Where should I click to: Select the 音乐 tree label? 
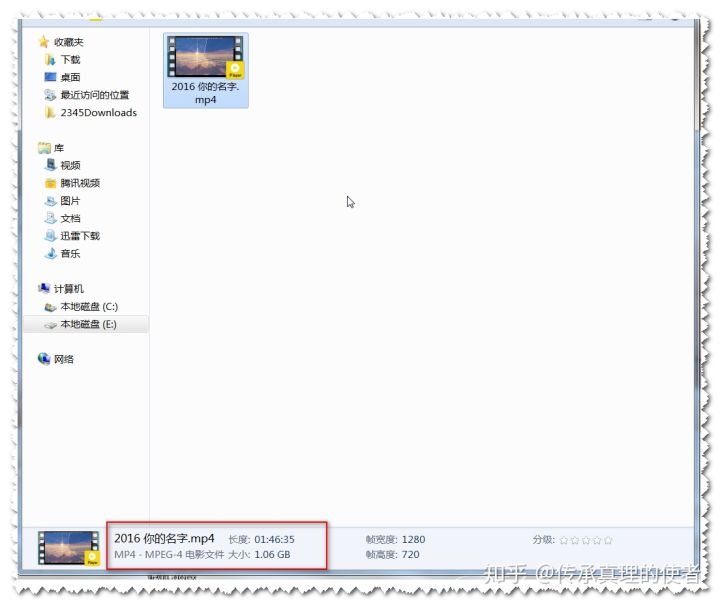pyautogui.click(x=70, y=253)
